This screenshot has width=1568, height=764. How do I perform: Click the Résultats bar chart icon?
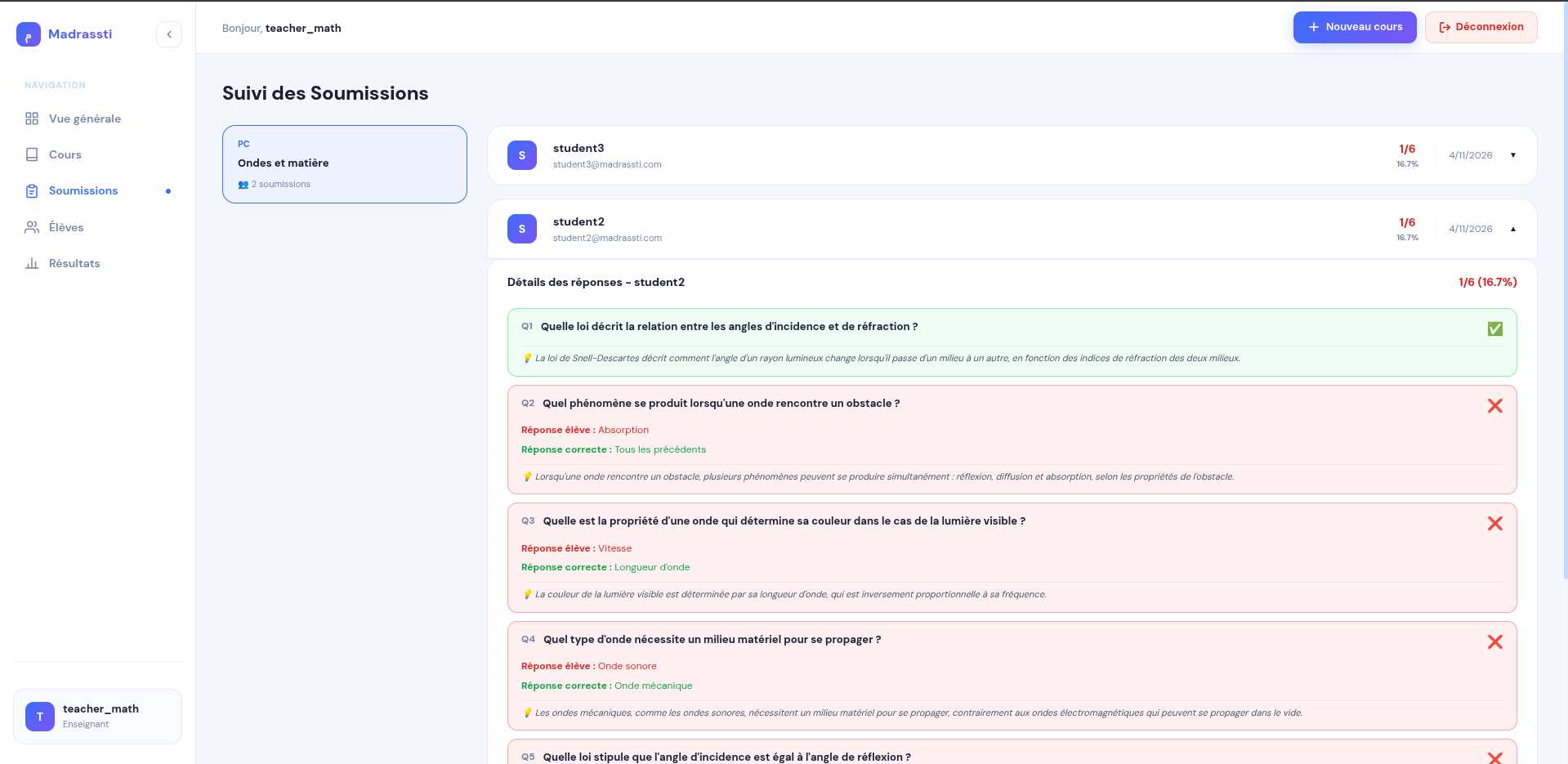pos(32,263)
